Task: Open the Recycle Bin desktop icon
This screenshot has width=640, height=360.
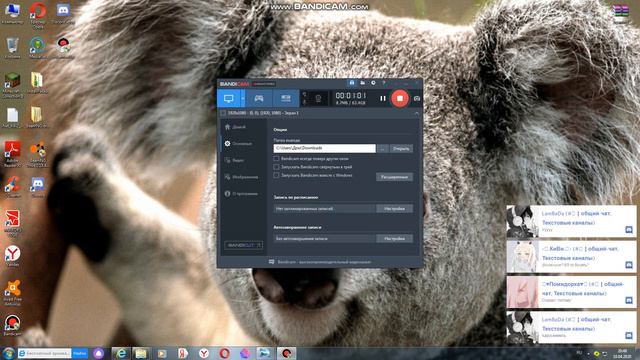Action: tap(12, 47)
